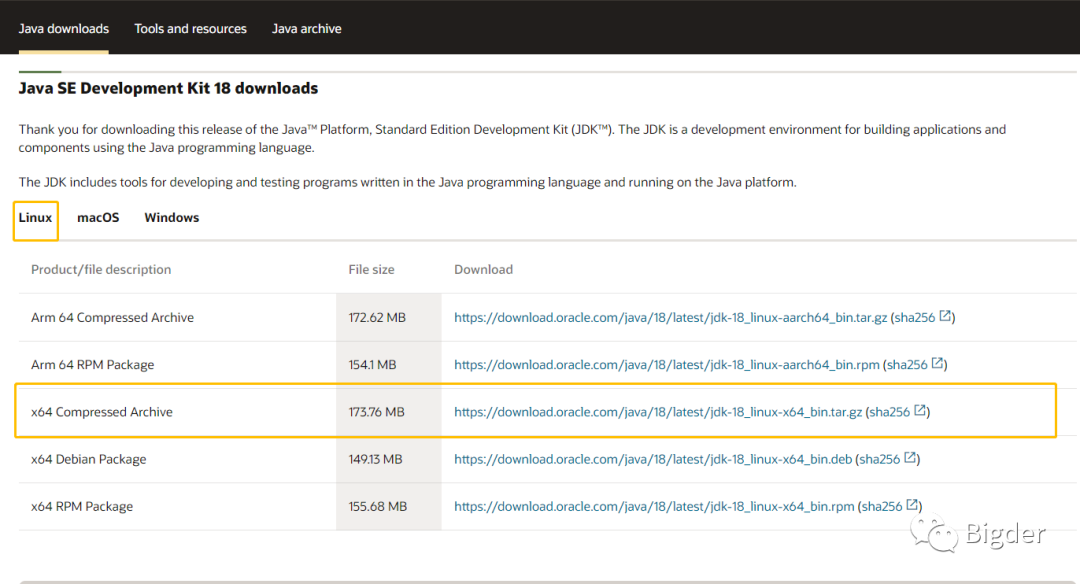Open the Tools and resources tab
The image size is (1080, 584).
[191, 28]
